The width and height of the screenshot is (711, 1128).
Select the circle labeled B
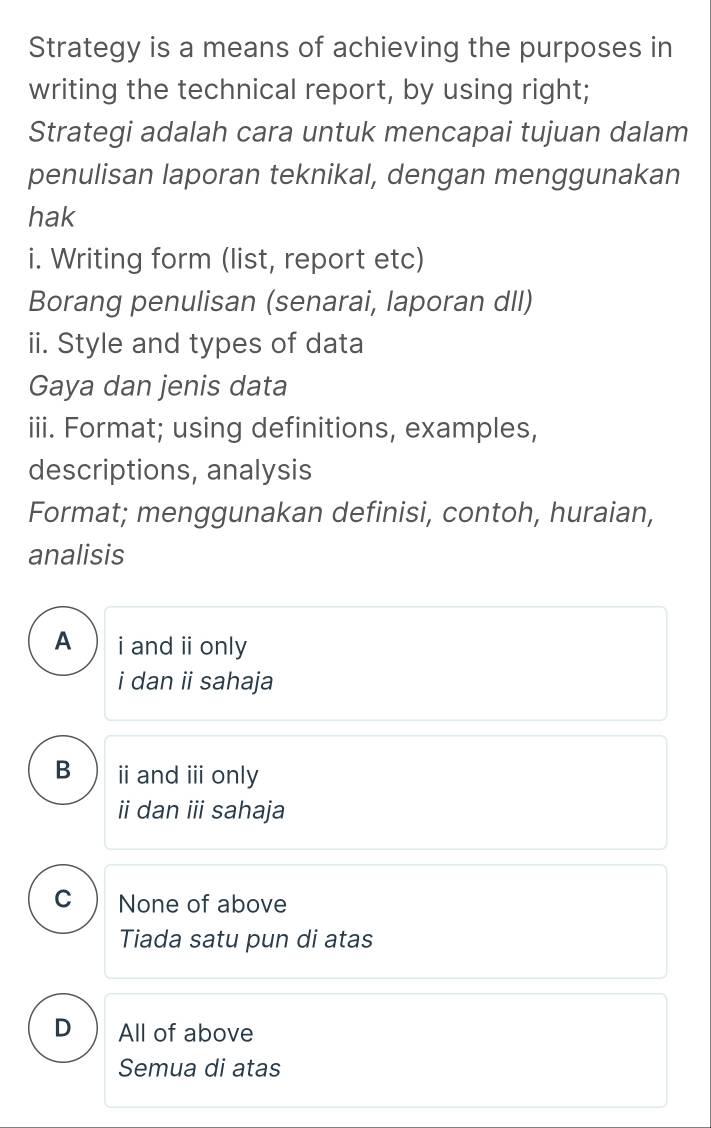(65, 772)
